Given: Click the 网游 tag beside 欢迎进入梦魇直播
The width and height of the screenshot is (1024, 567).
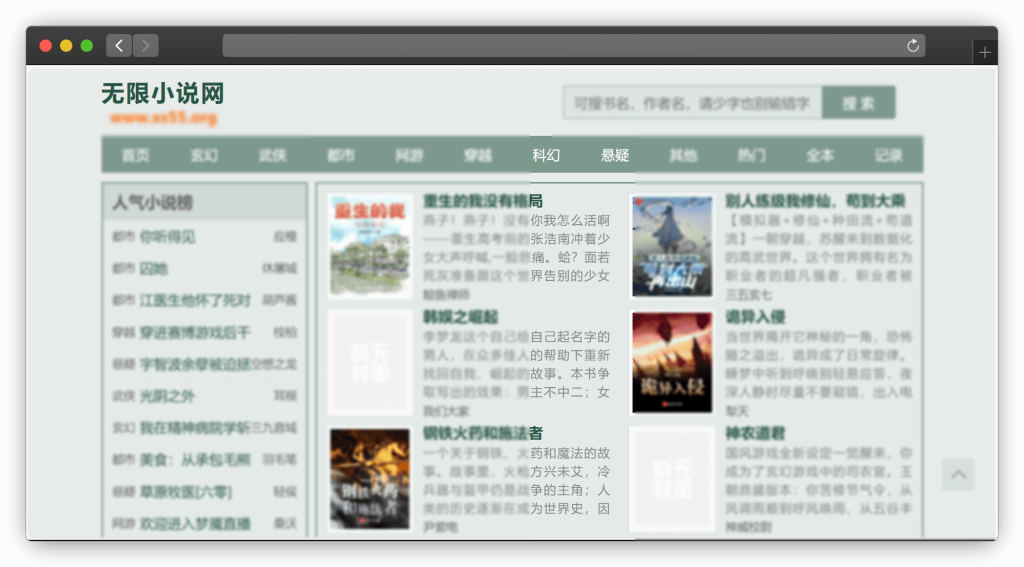Looking at the screenshot, I should [x=123, y=523].
